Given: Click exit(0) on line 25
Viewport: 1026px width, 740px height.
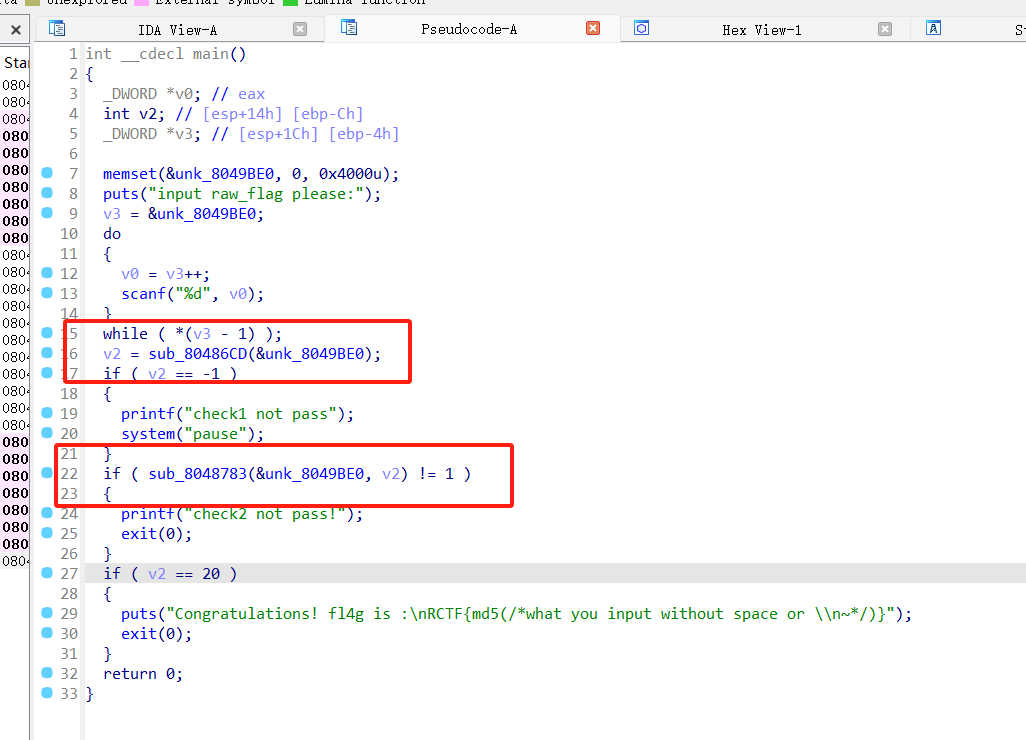Looking at the screenshot, I should click(x=156, y=534).
